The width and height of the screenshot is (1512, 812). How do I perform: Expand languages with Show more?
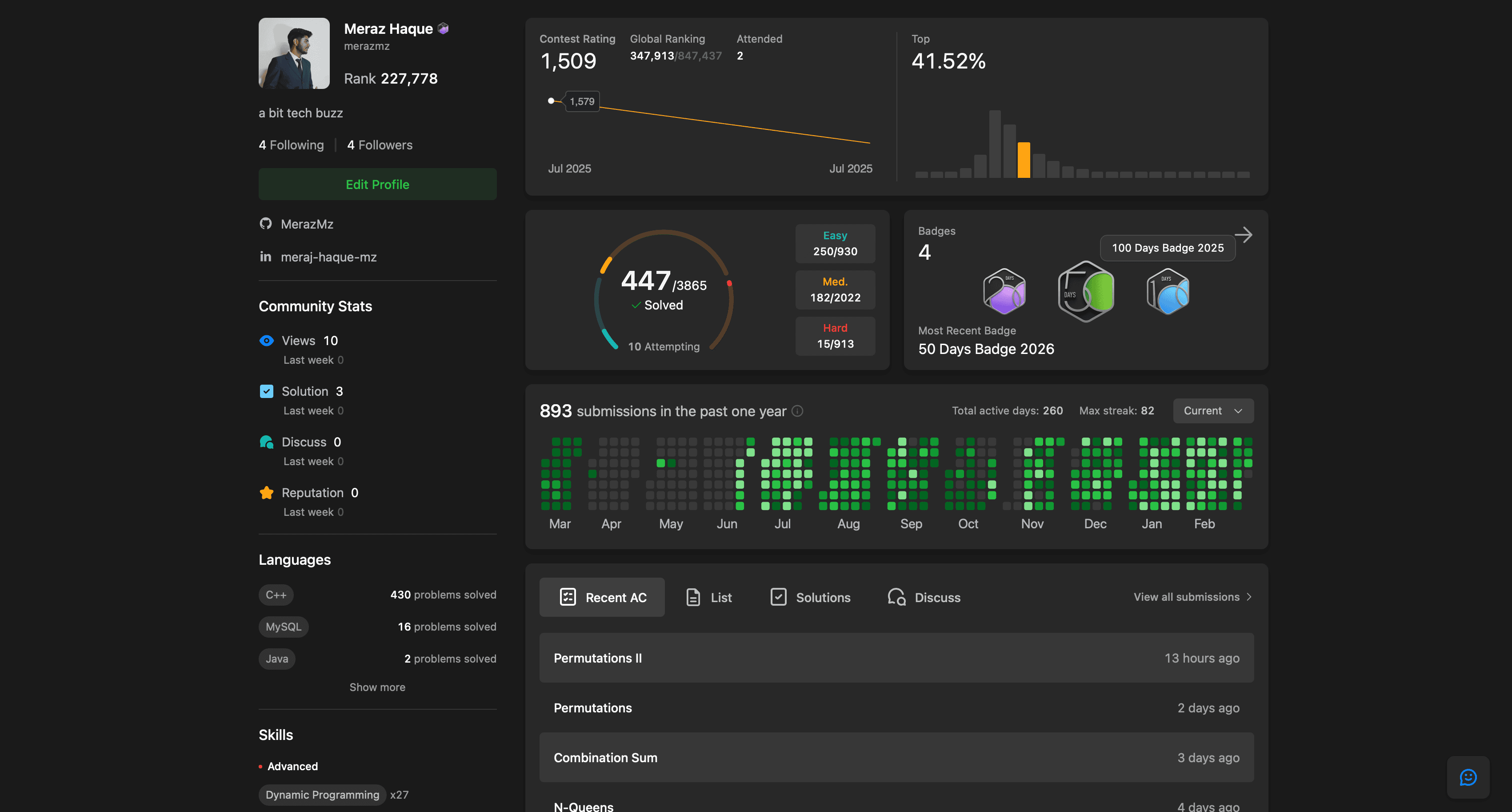click(377, 687)
